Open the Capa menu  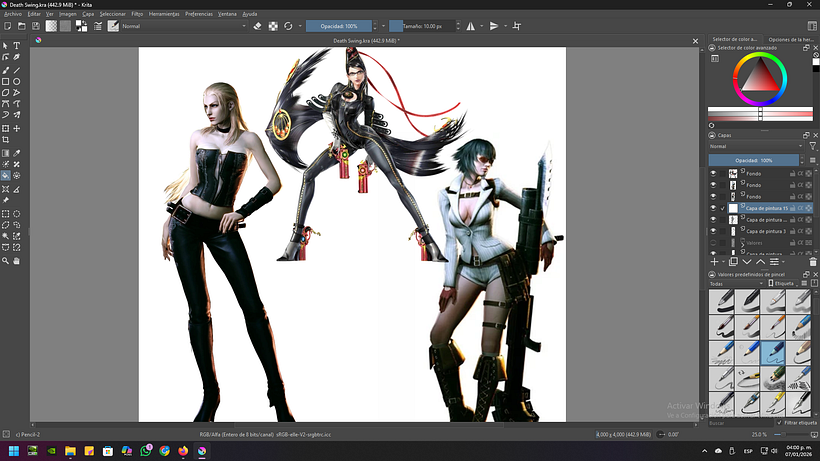pyautogui.click(x=88, y=14)
